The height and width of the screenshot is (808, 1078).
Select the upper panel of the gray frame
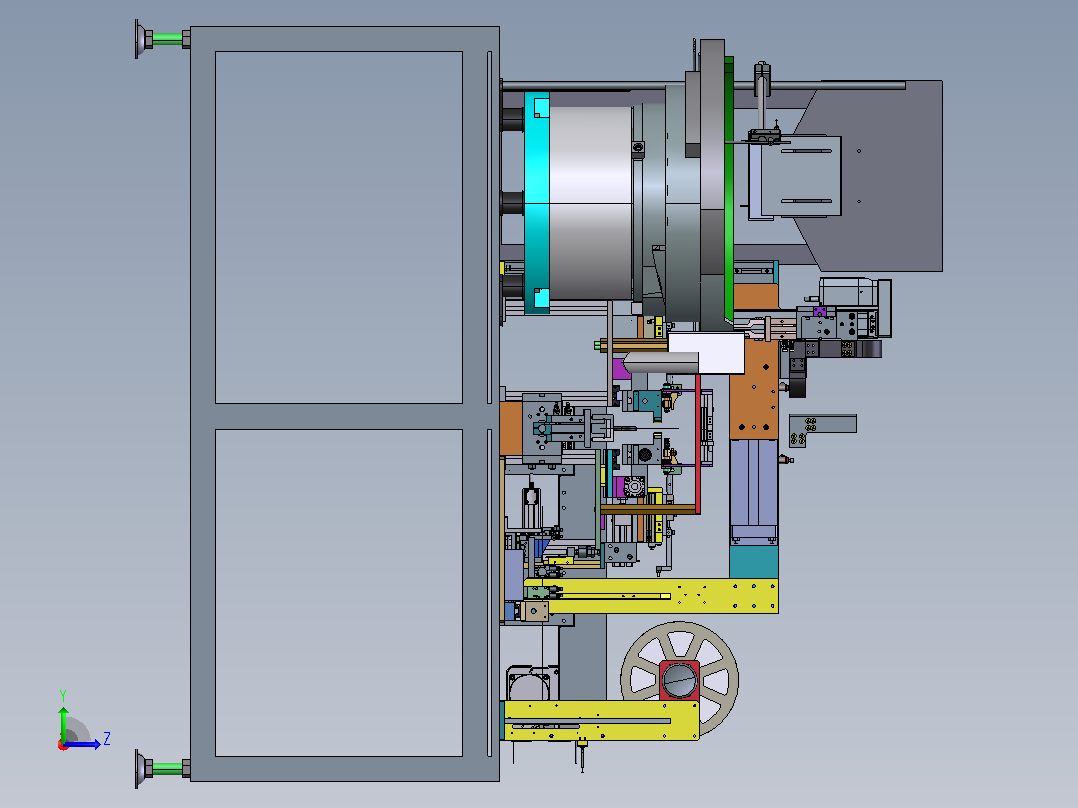click(x=339, y=227)
